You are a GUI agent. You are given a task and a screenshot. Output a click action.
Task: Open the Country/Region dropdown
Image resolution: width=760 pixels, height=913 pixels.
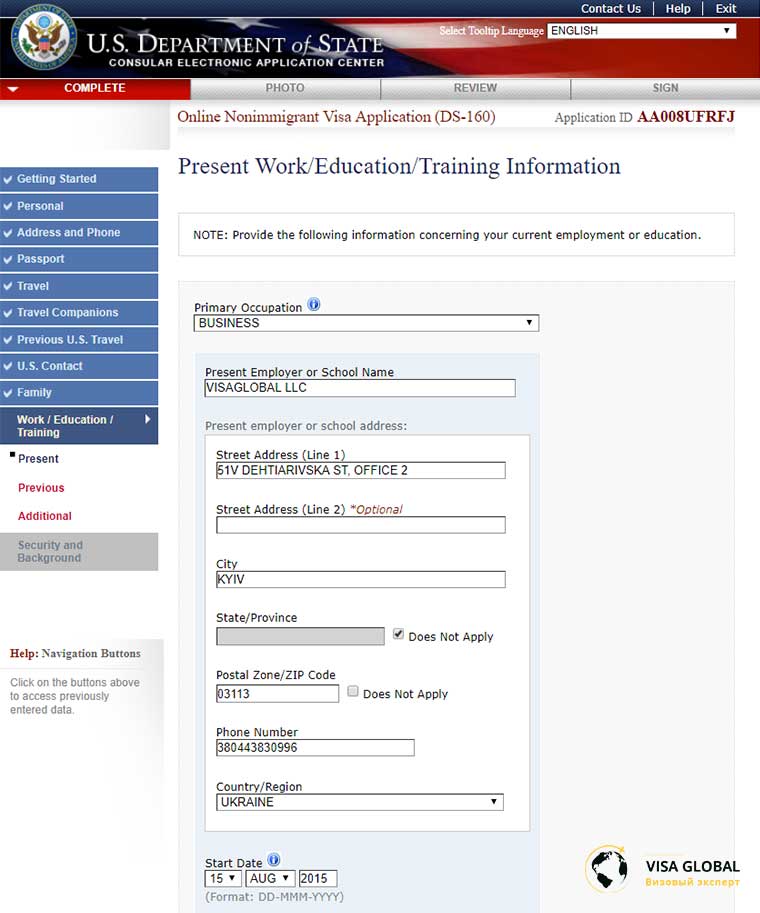360,802
